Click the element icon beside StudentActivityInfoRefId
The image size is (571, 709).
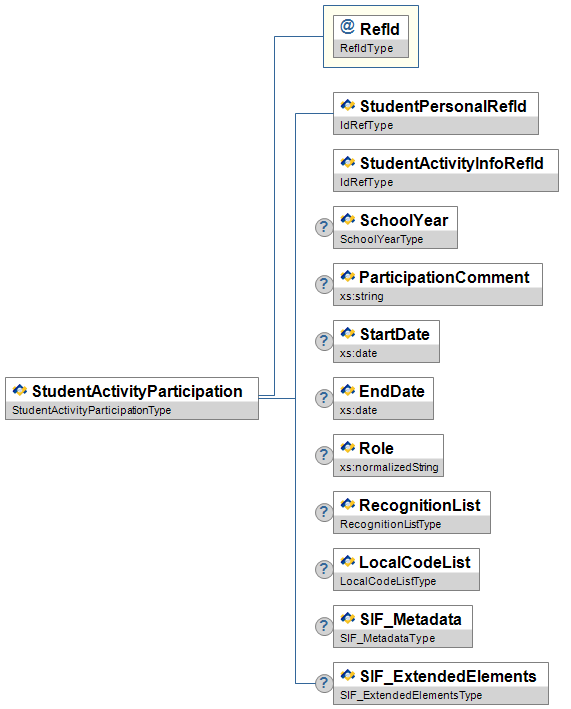tap(348, 162)
